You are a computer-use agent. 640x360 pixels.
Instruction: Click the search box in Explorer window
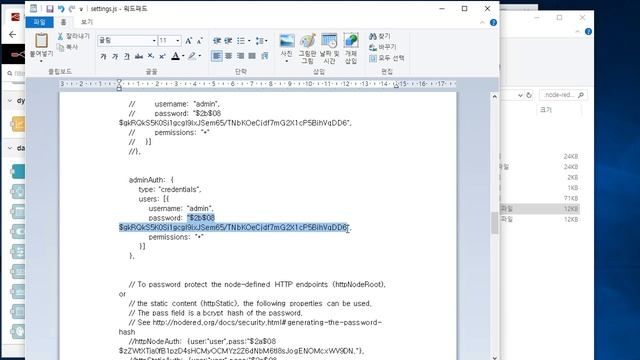pyautogui.click(x=563, y=95)
